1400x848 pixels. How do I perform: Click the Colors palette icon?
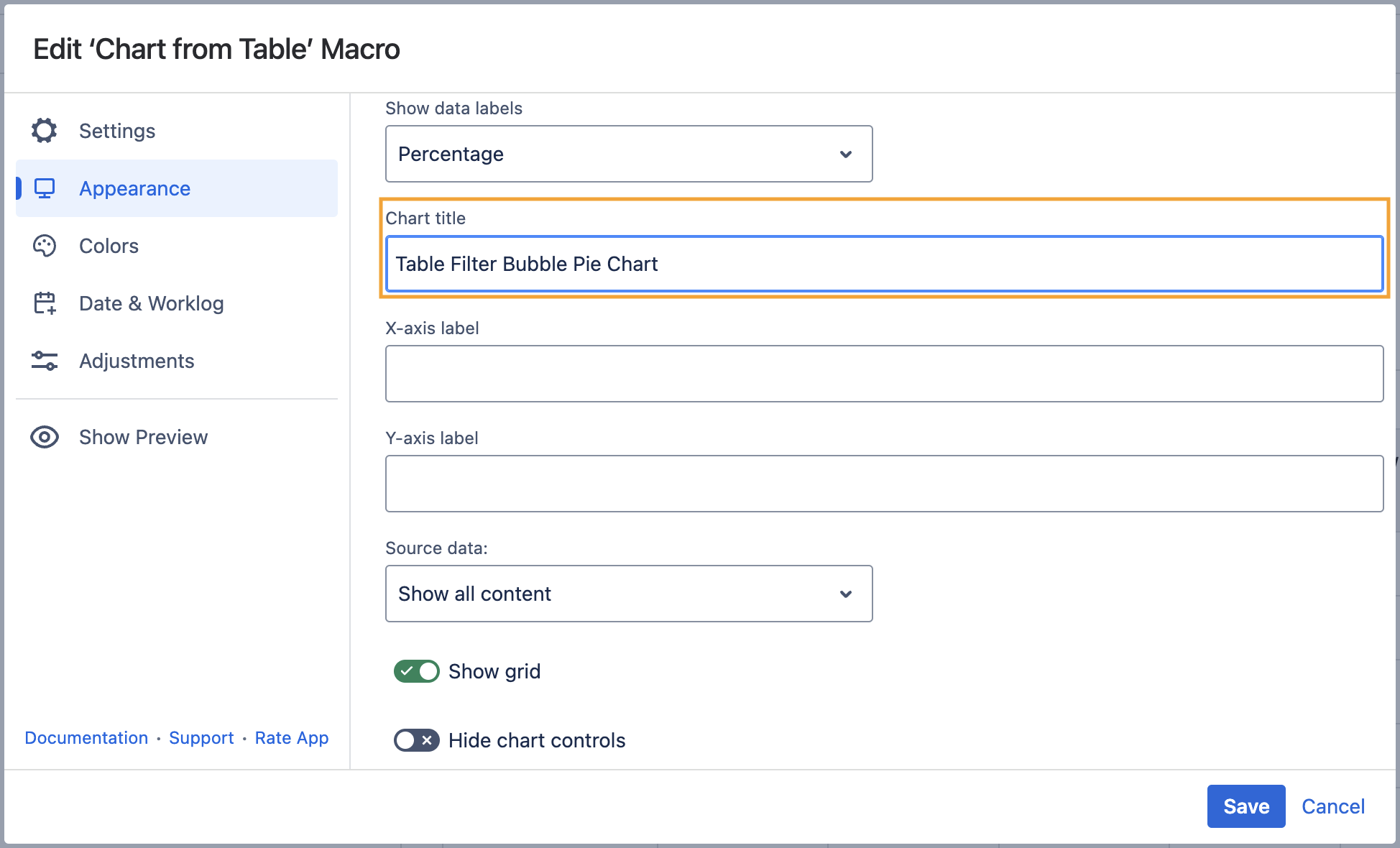click(45, 246)
